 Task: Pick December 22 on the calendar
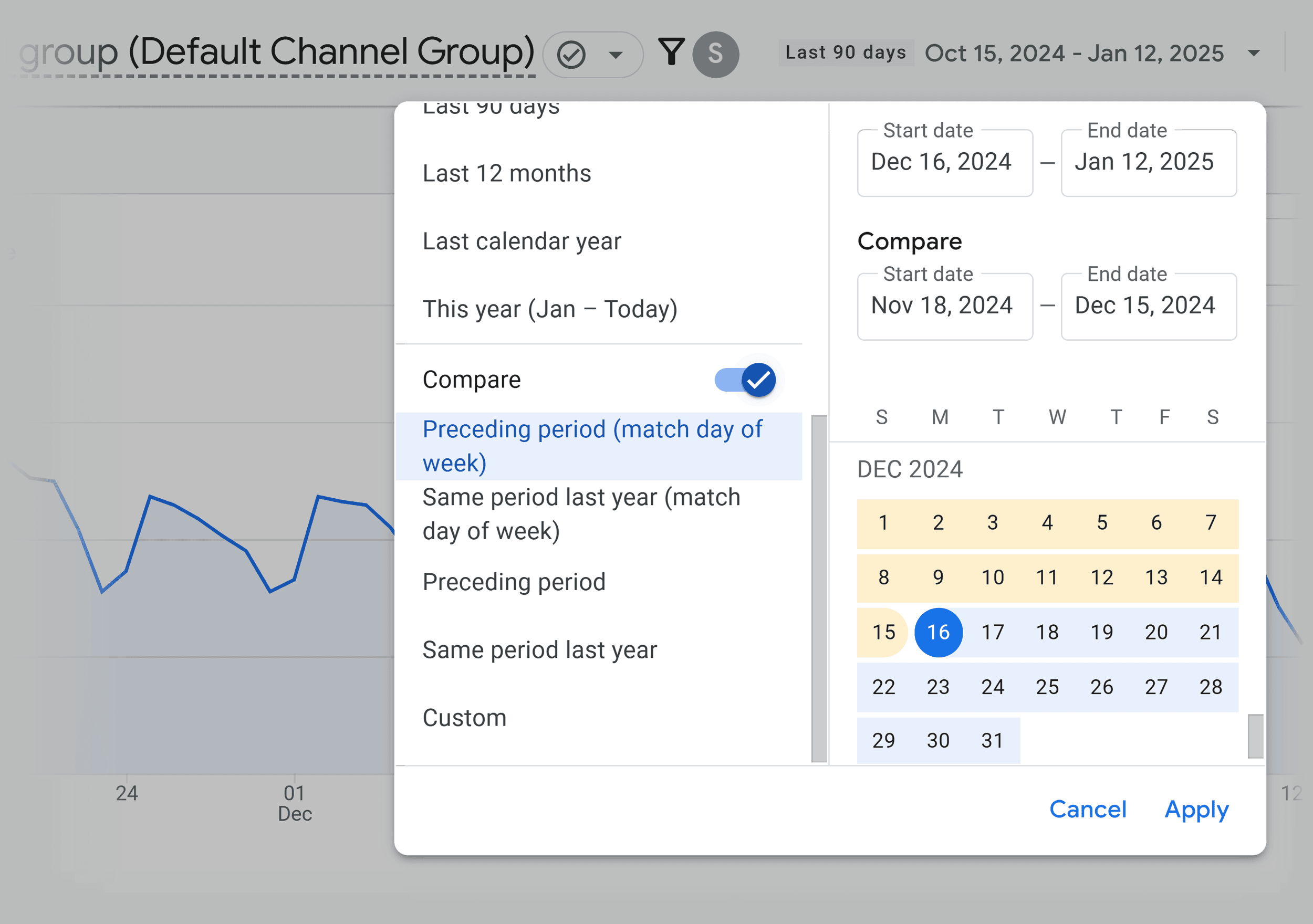883,687
